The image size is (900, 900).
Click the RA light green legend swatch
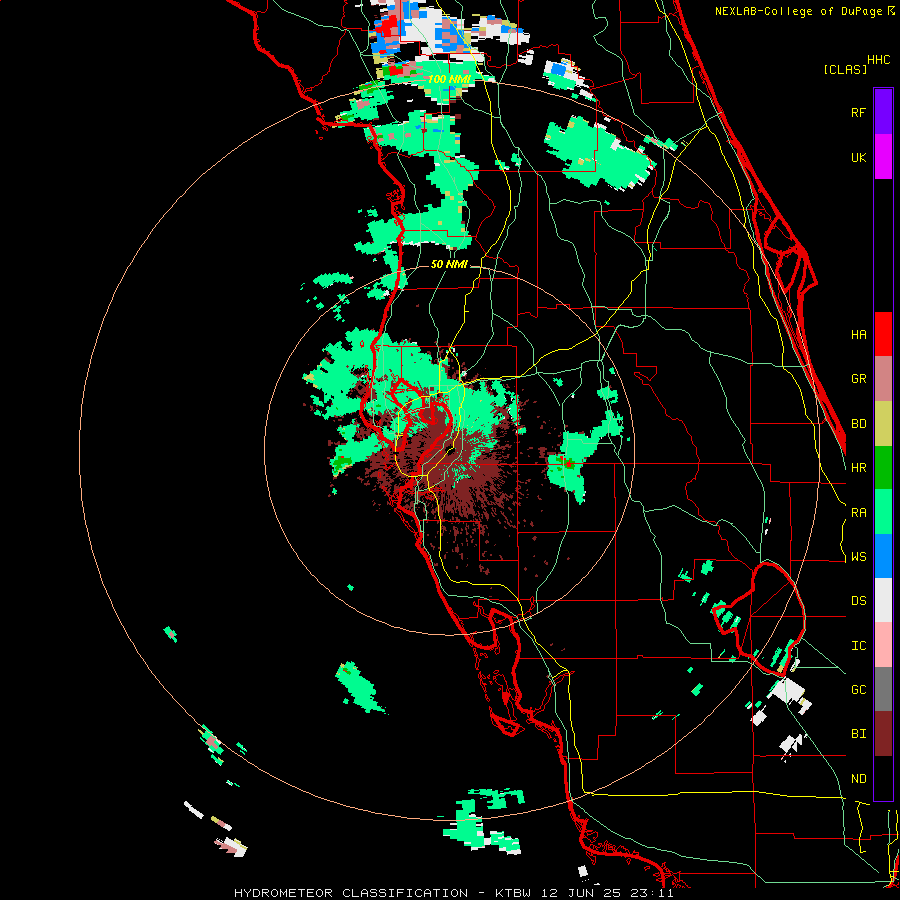click(883, 512)
